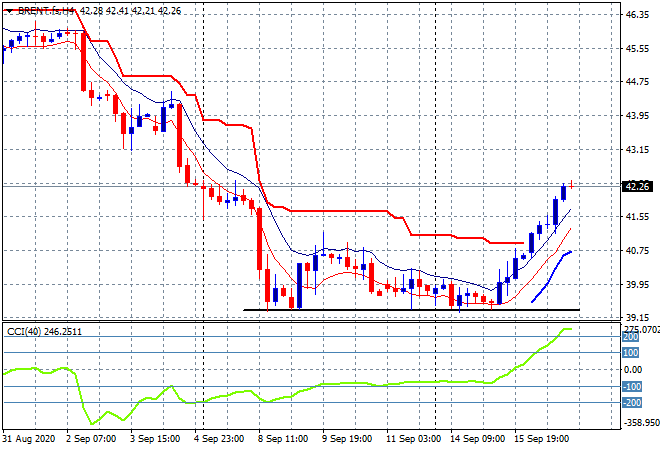Click the 43.15 price scale value
Viewport: 660px width, 450px height.
click(x=637, y=149)
